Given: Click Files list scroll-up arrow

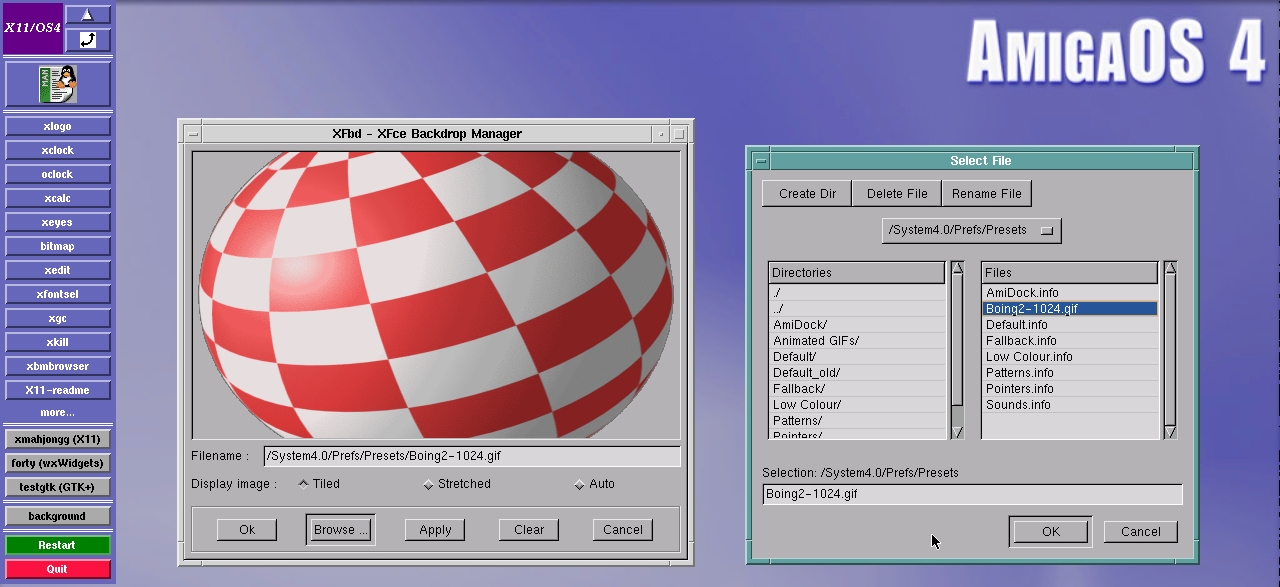Looking at the screenshot, I should tap(1170, 268).
